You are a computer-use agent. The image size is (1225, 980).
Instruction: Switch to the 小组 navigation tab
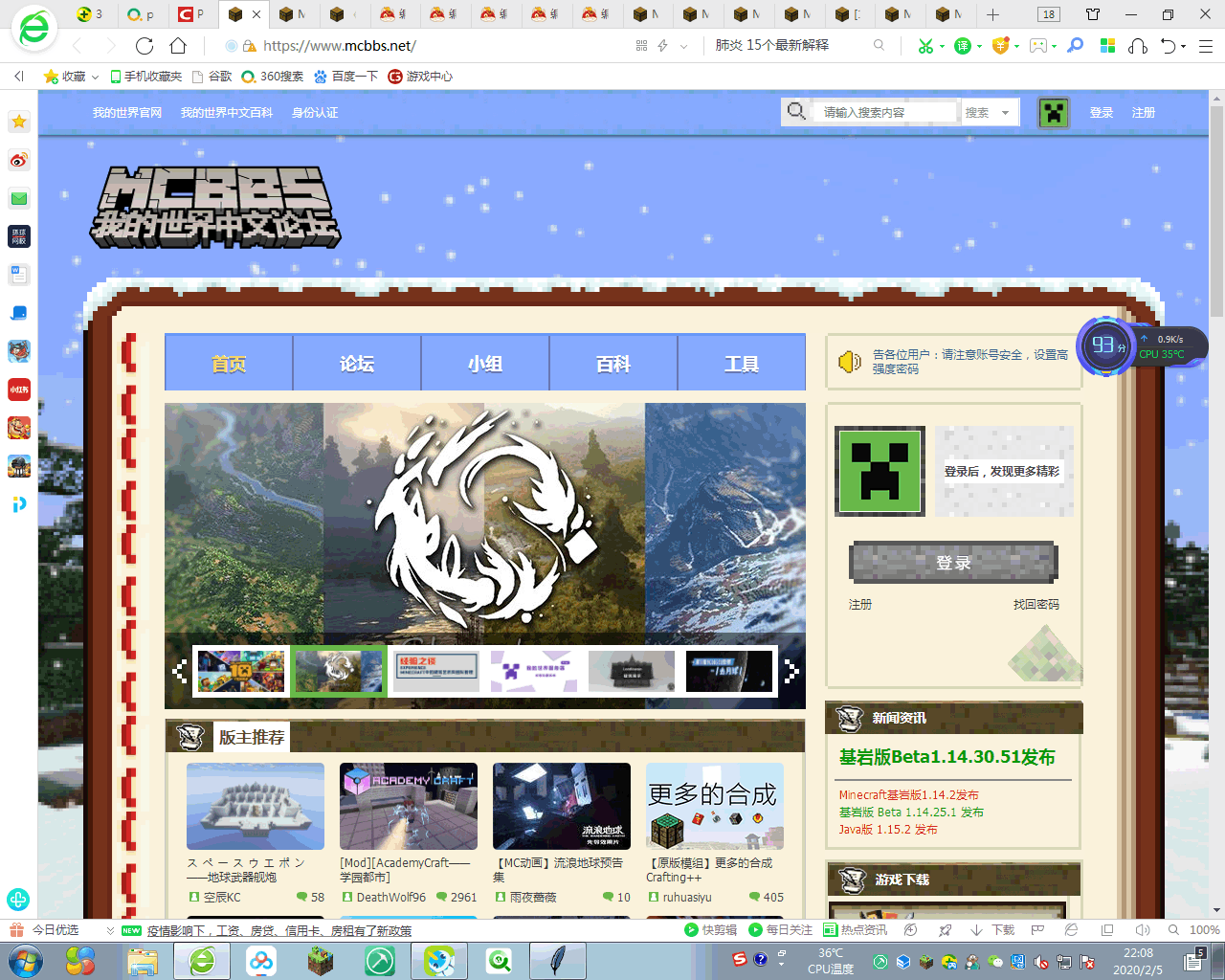click(x=485, y=363)
